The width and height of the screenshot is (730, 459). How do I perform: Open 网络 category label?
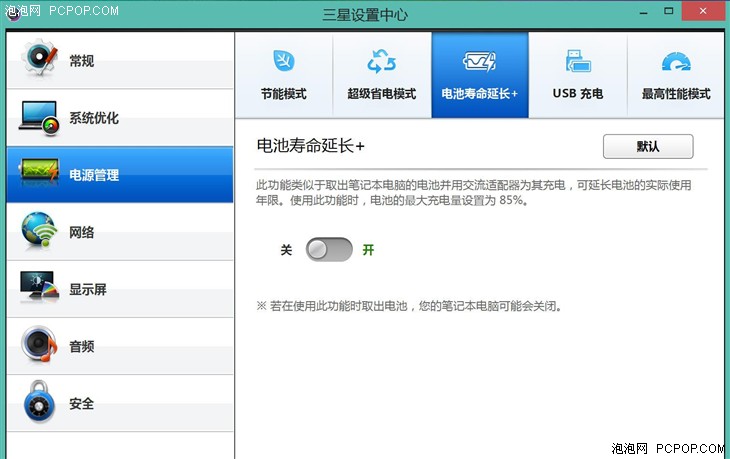point(81,232)
